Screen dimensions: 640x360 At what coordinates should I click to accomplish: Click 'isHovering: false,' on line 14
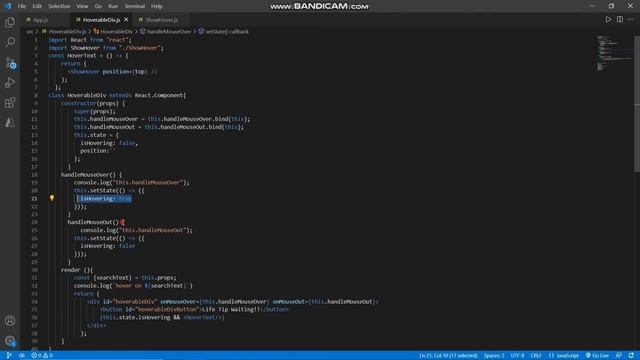point(109,143)
